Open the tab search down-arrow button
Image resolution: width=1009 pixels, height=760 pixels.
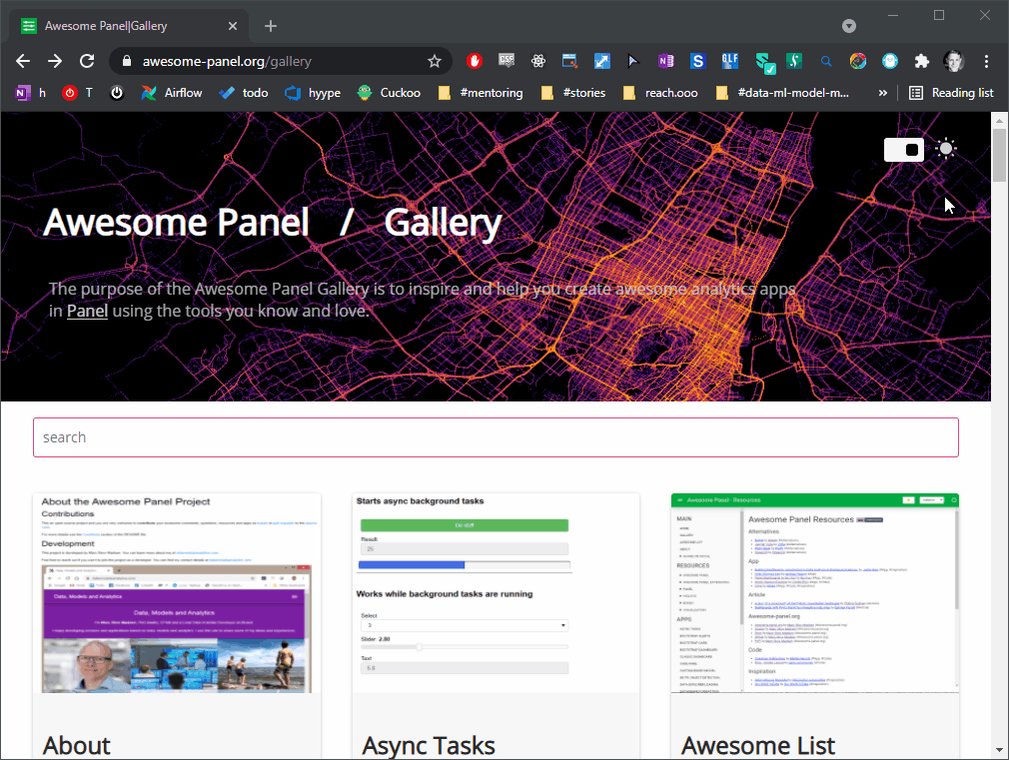(x=849, y=26)
